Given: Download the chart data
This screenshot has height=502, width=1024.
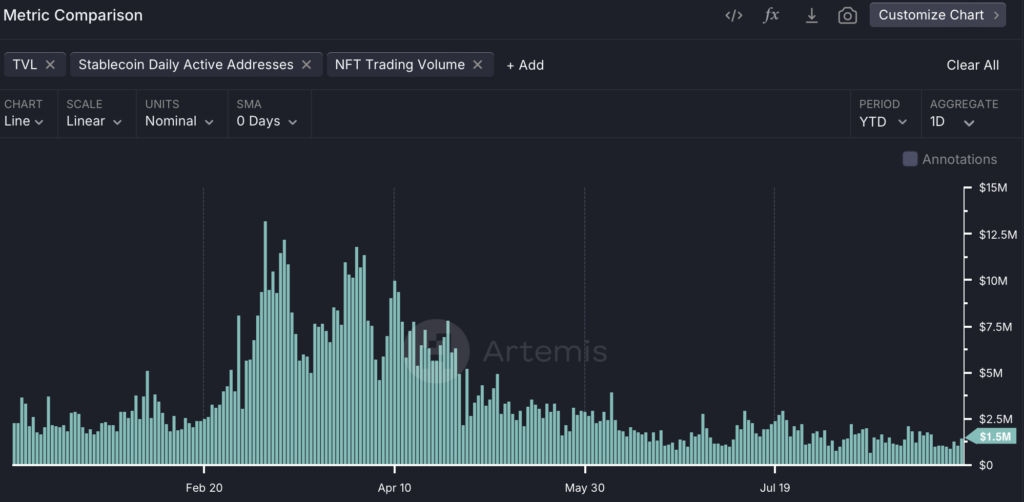Looking at the screenshot, I should click(811, 16).
